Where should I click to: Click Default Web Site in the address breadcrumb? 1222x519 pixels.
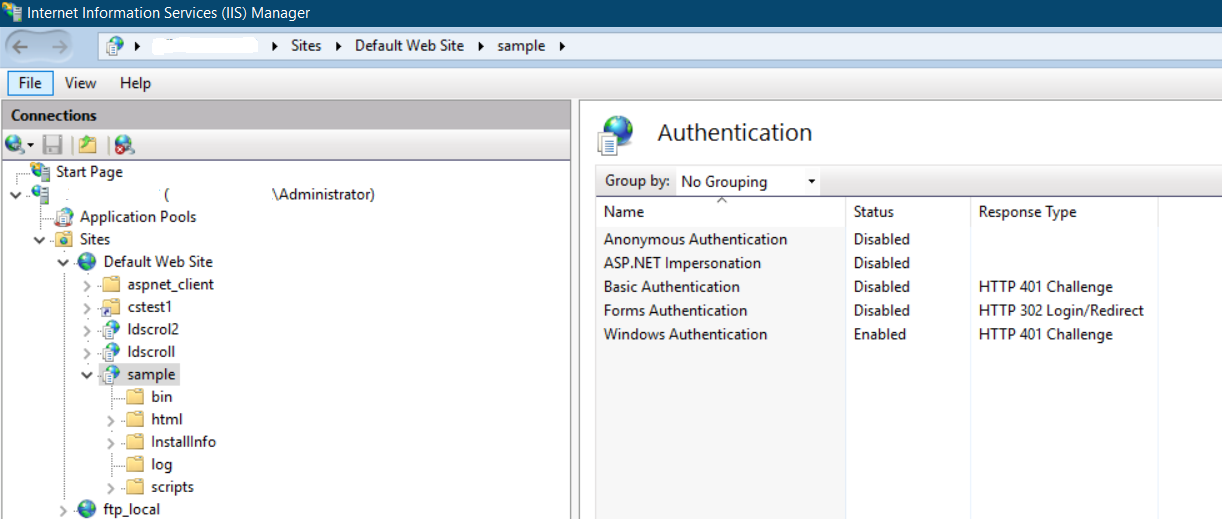tap(409, 46)
